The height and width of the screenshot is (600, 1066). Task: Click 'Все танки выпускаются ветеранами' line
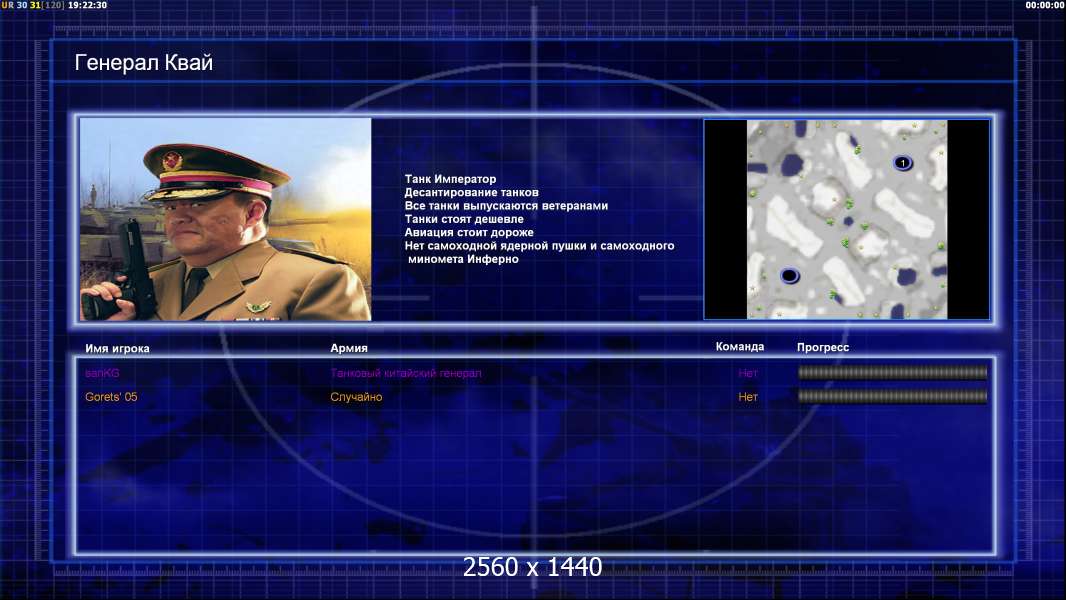click(506, 205)
